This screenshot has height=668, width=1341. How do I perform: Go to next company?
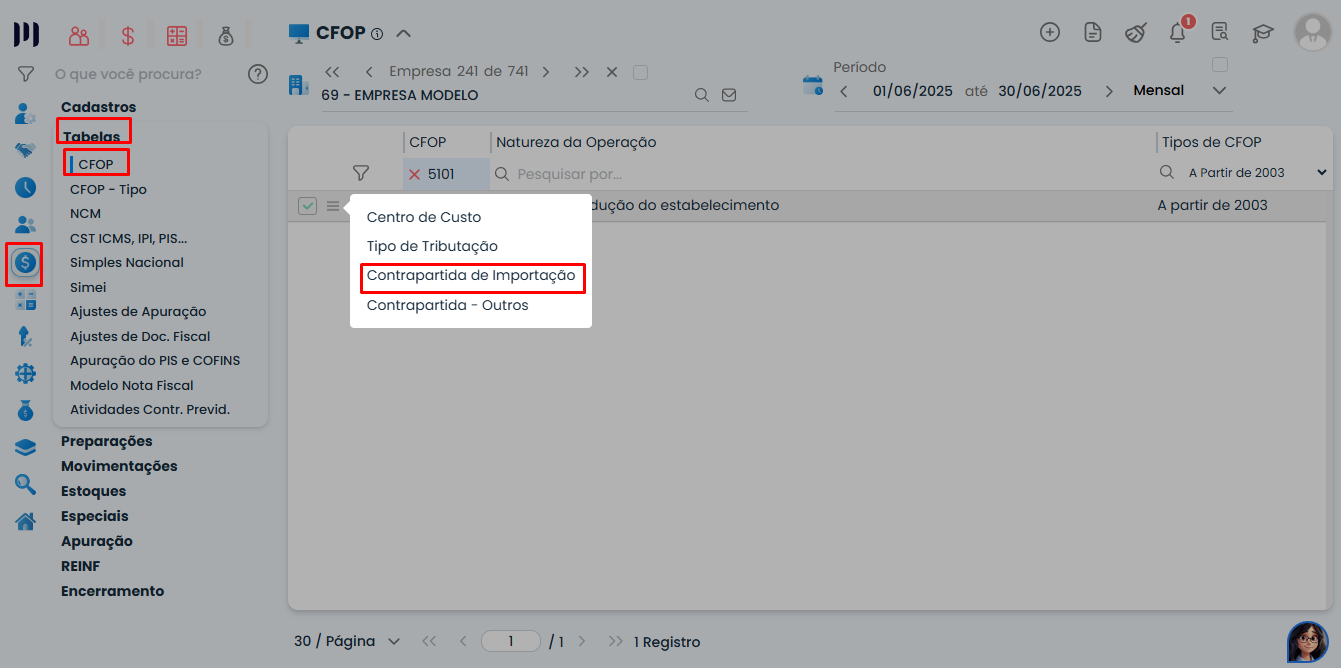(x=546, y=72)
